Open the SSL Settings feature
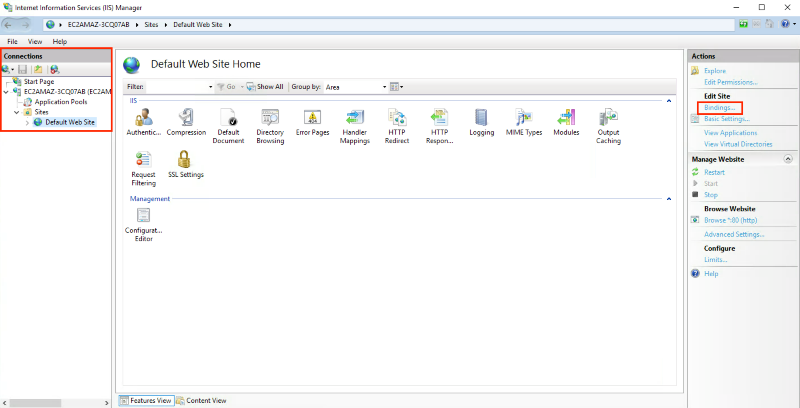The image size is (800, 408). (185, 160)
